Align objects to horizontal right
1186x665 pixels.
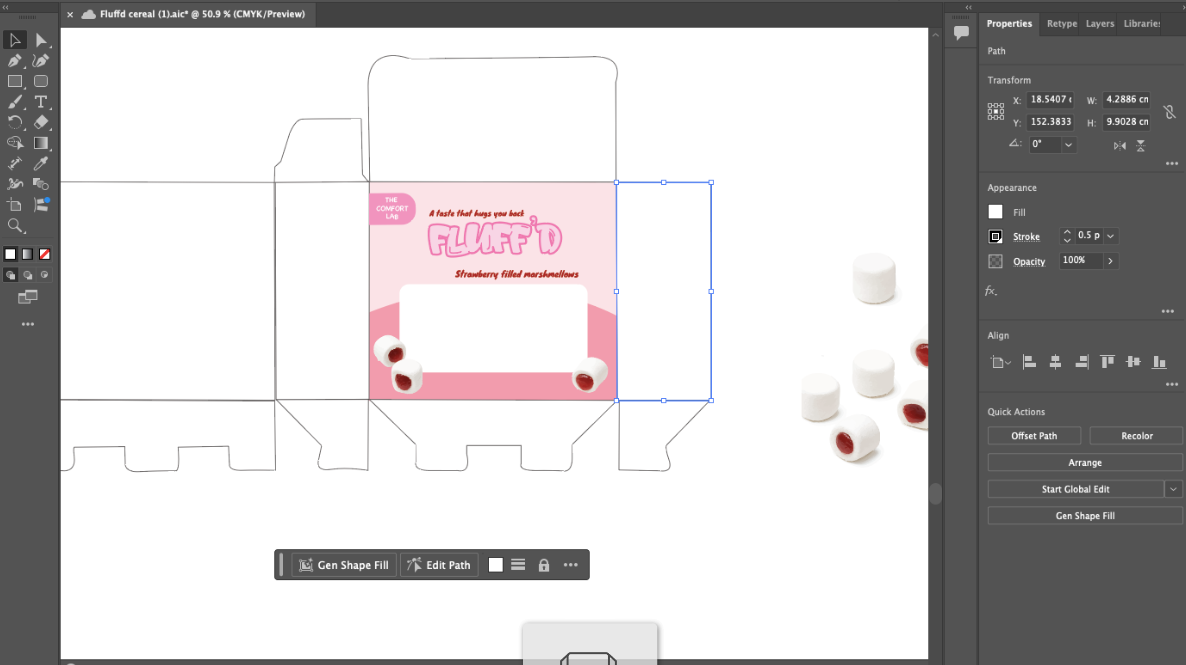coord(1082,362)
